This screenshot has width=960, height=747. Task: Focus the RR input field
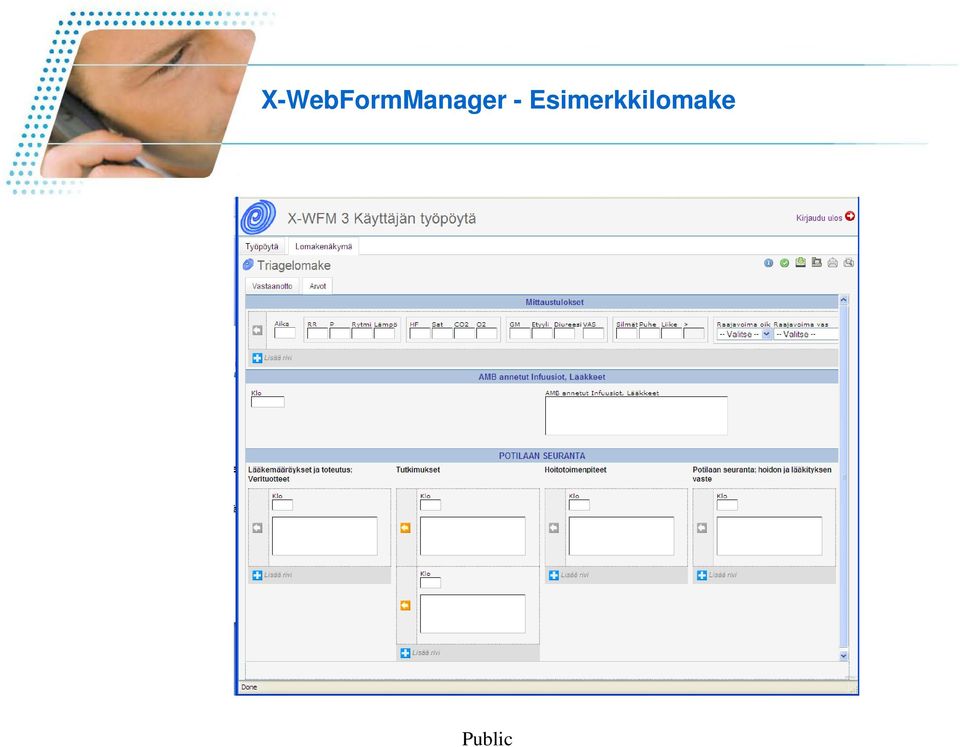click(x=317, y=334)
